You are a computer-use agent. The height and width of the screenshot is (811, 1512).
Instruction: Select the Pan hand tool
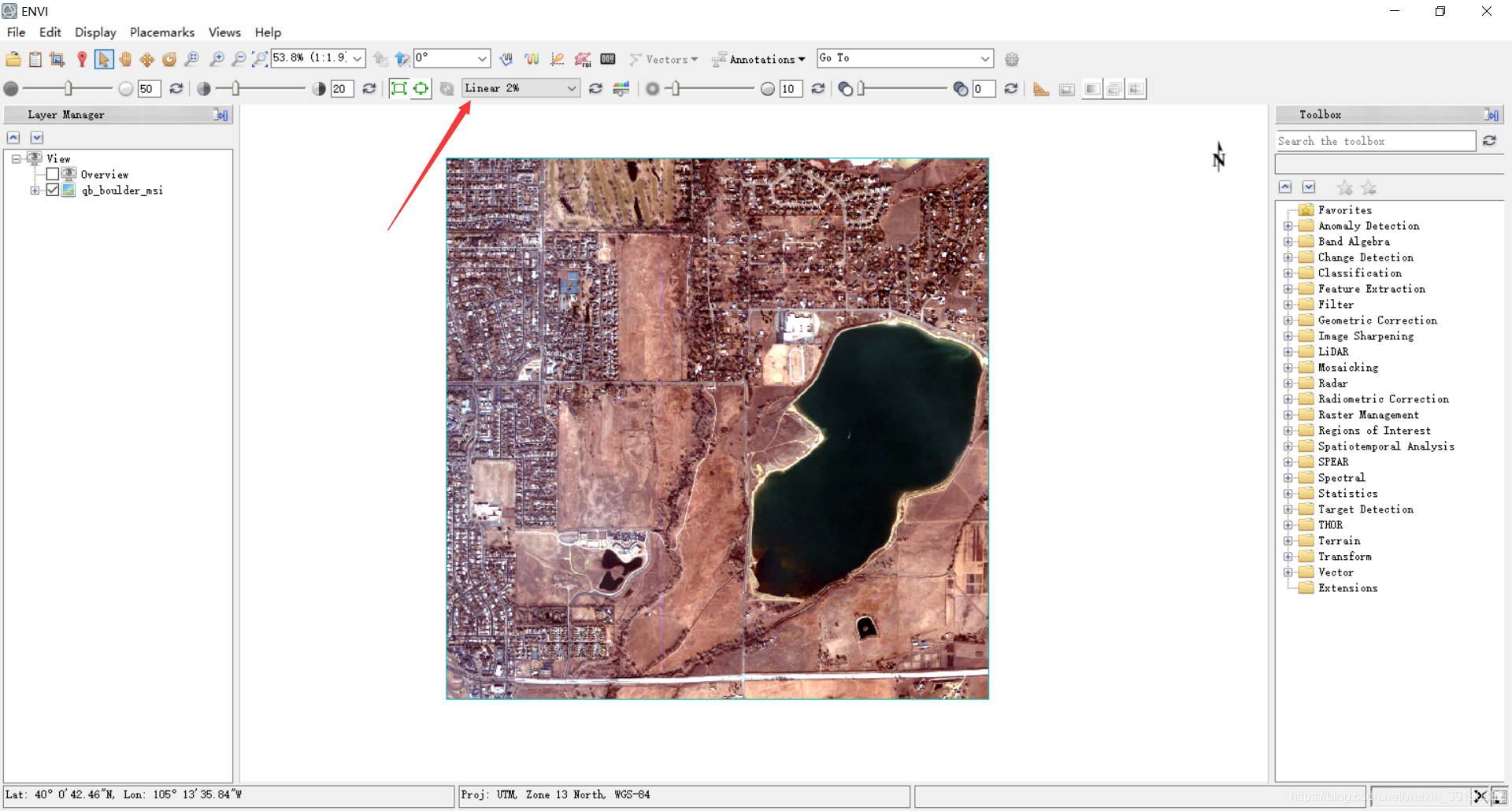(125, 59)
